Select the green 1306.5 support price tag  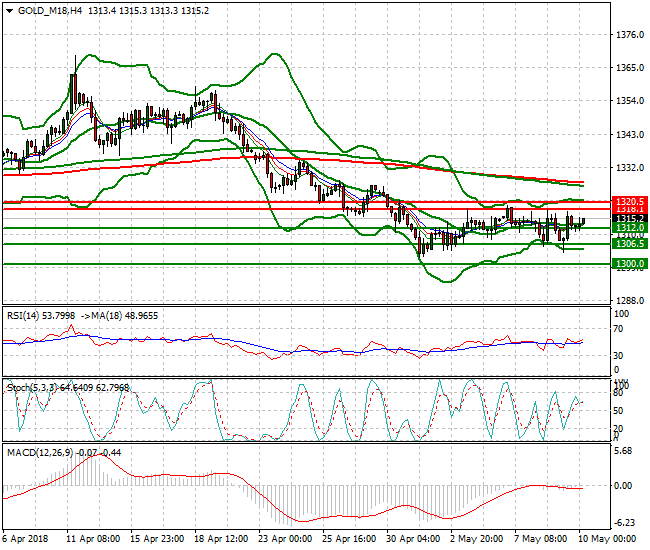pyautogui.click(x=628, y=244)
